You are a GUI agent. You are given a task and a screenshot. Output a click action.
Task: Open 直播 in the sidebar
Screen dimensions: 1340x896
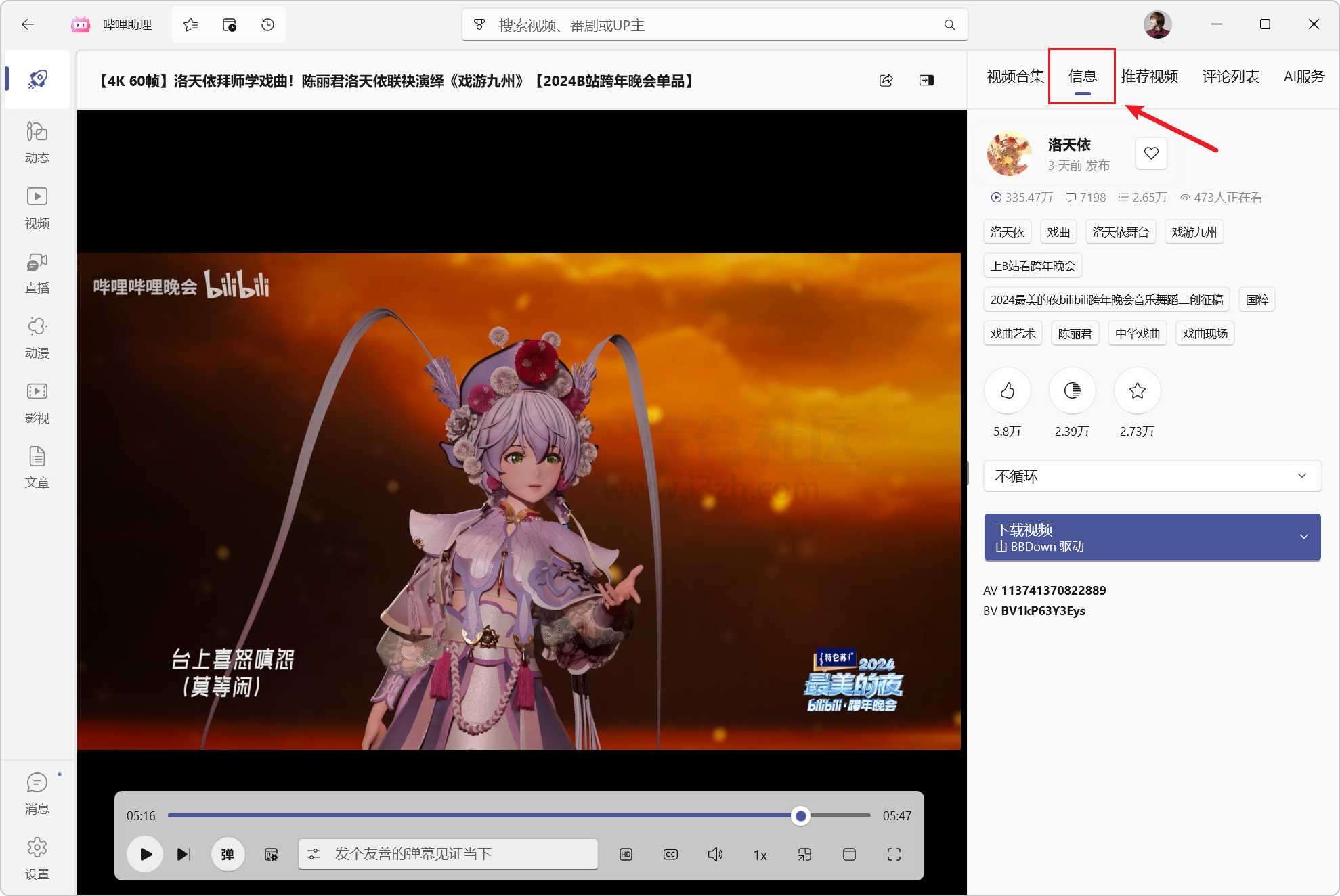point(37,273)
